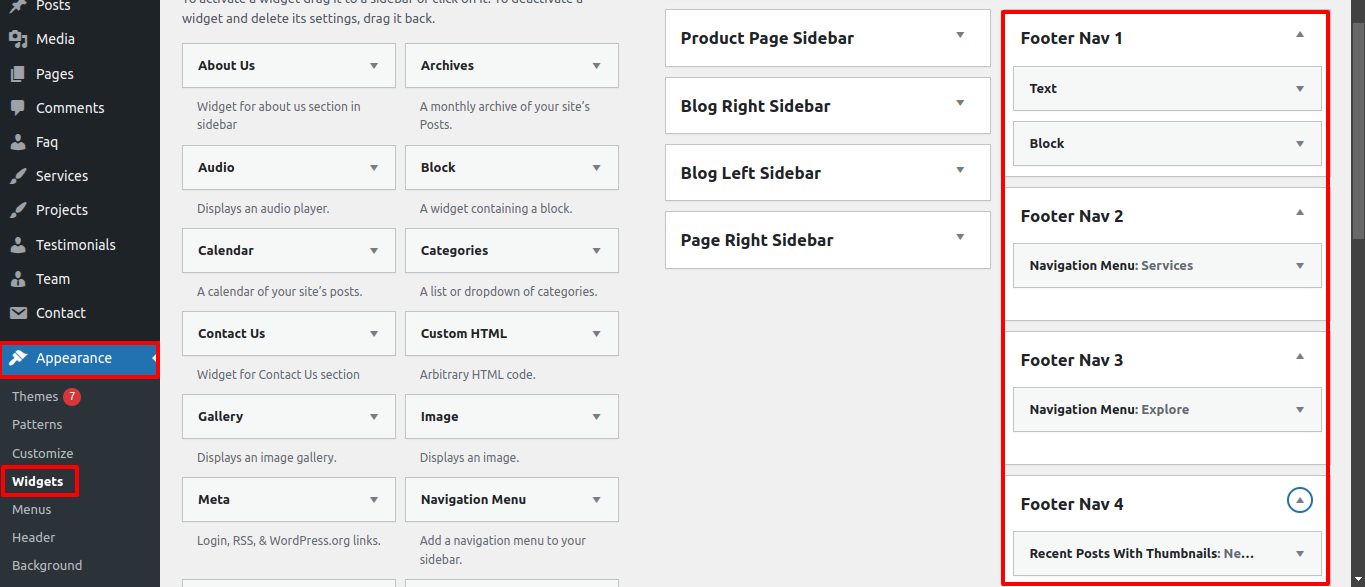Click the Faq person icon
Image resolution: width=1365 pixels, height=587 pixels.
point(18,142)
